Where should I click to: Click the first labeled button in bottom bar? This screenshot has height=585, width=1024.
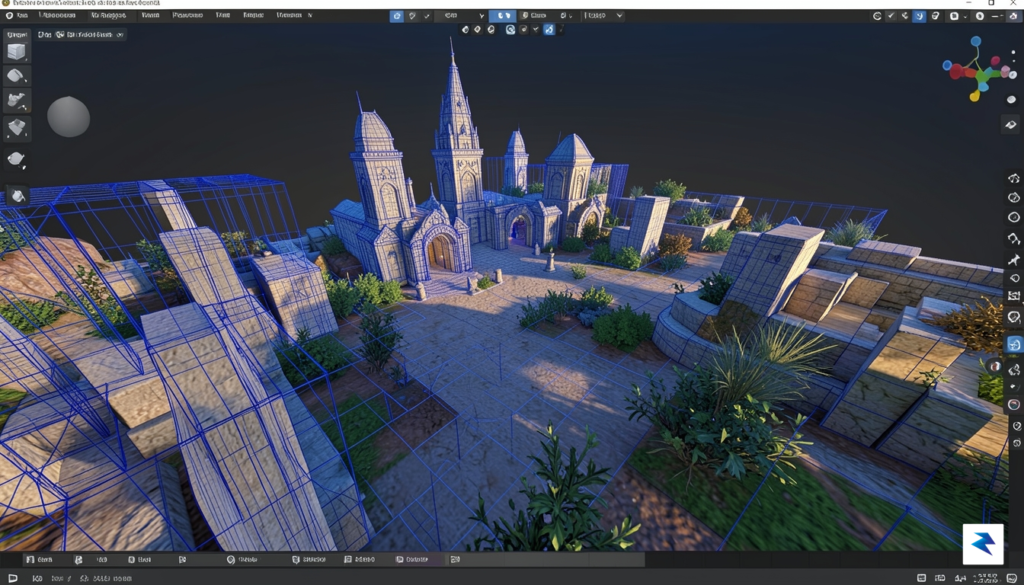click(x=40, y=560)
